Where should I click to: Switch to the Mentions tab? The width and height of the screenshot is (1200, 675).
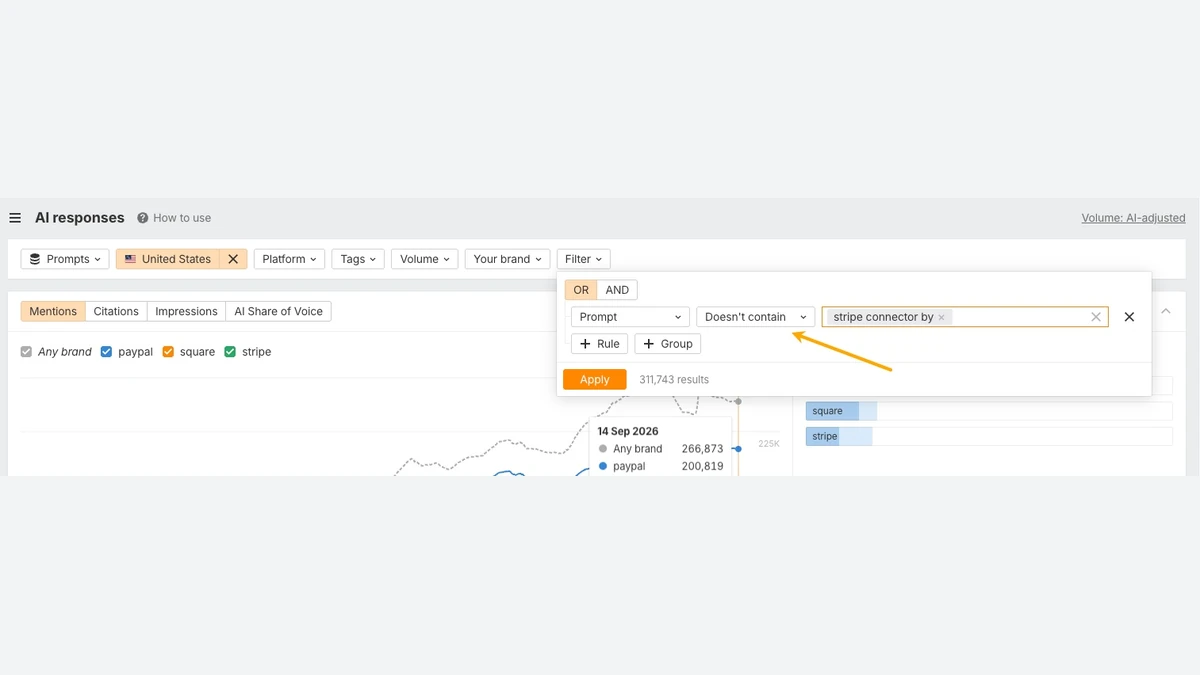click(53, 312)
